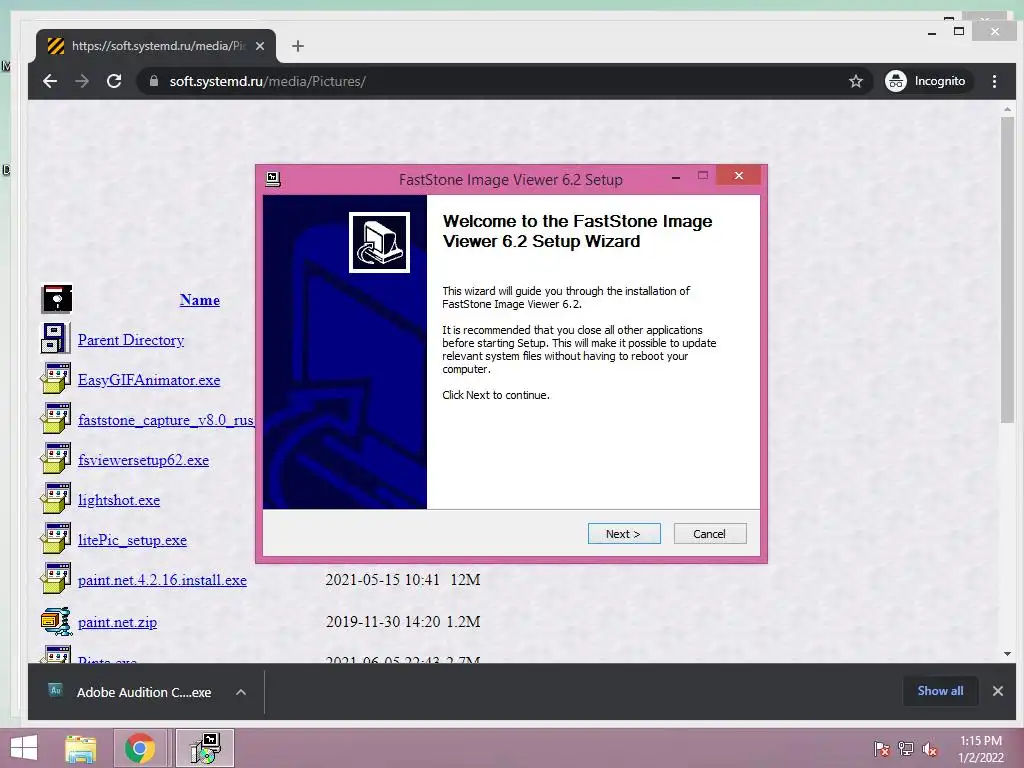The width and height of the screenshot is (1024, 768).
Task: Click Action Center flag tray icon
Action: click(882, 748)
